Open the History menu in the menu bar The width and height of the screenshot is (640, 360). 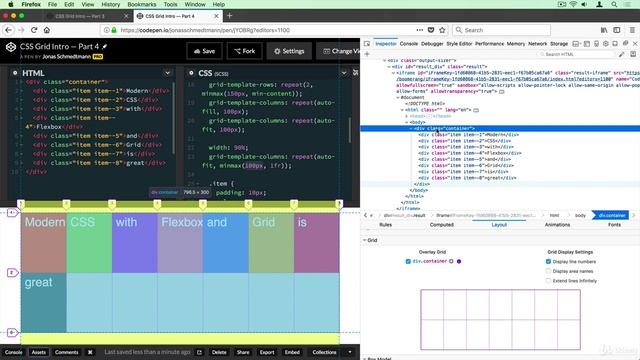(111, 4)
